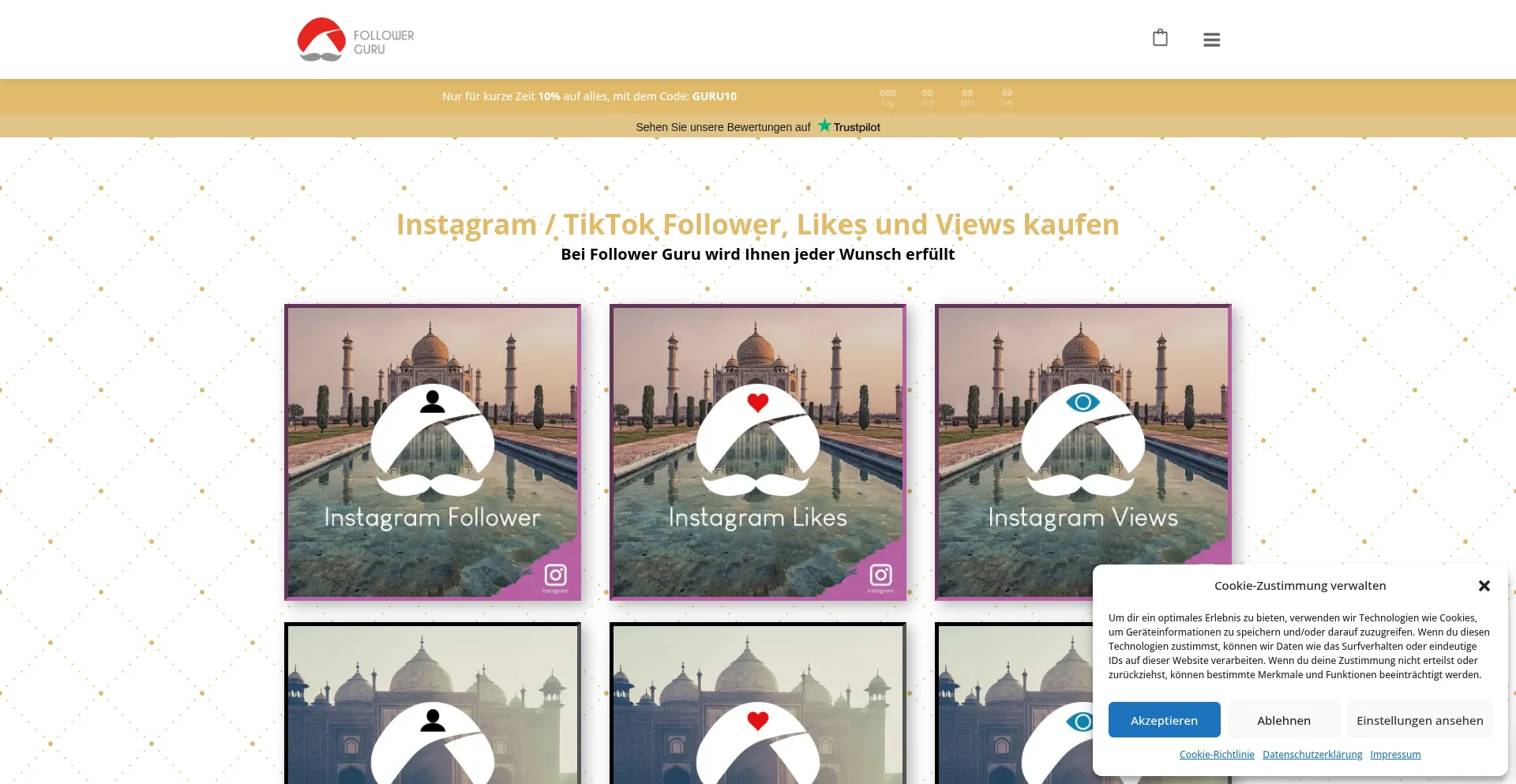Click the Instagram icon on the Likes card
Screen dimensions: 1516x784
(880, 576)
